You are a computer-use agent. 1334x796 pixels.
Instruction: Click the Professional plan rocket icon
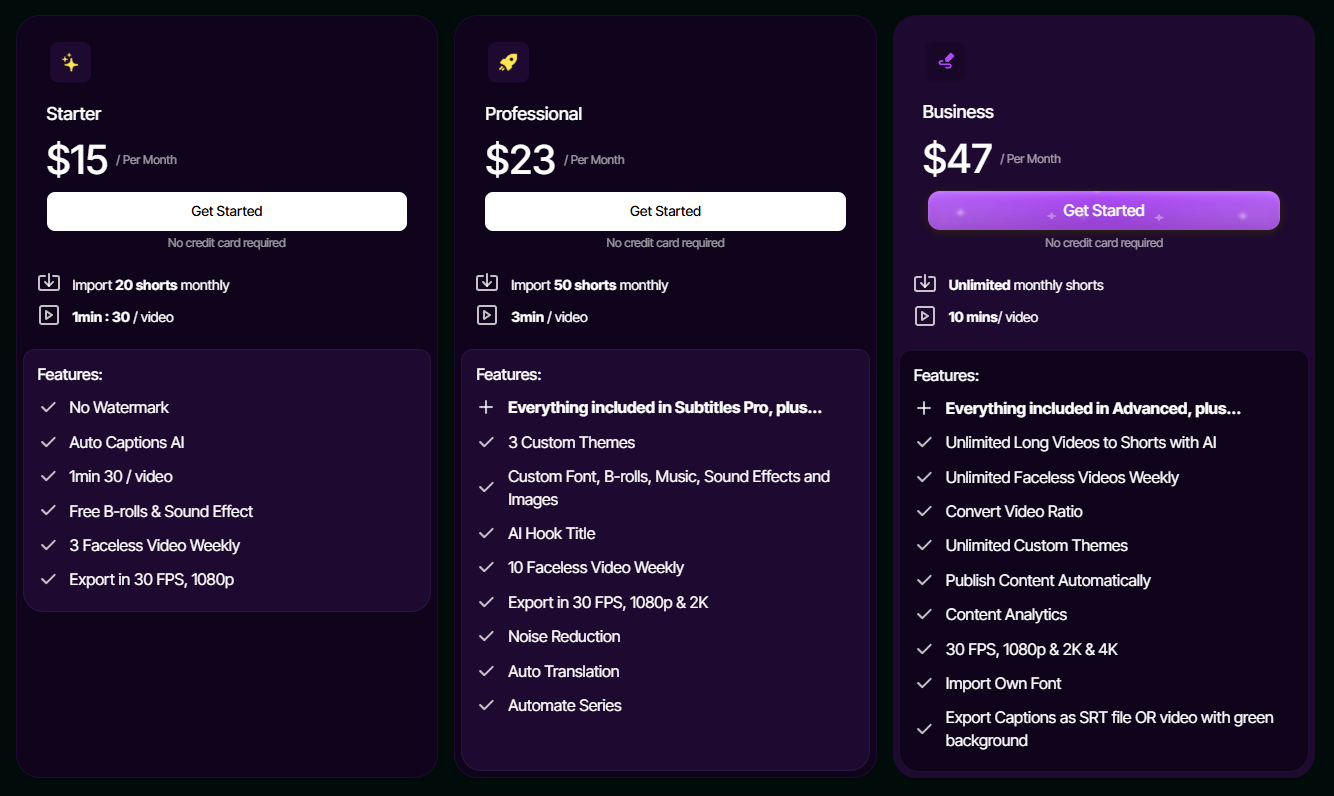tap(508, 62)
